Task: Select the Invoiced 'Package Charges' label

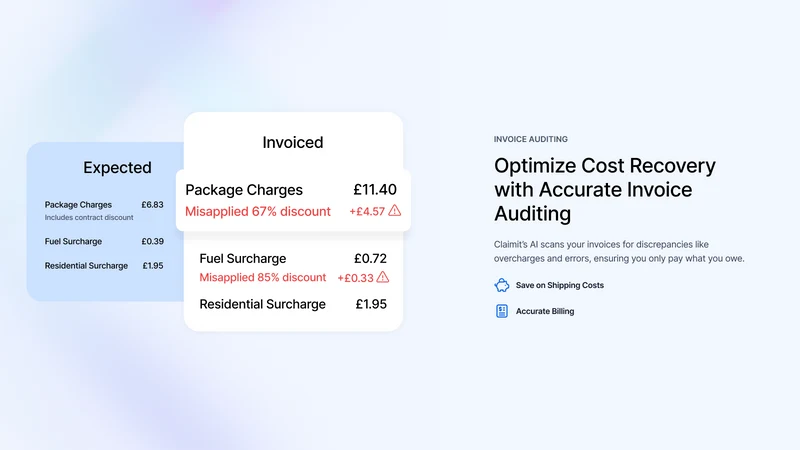Action: point(244,190)
